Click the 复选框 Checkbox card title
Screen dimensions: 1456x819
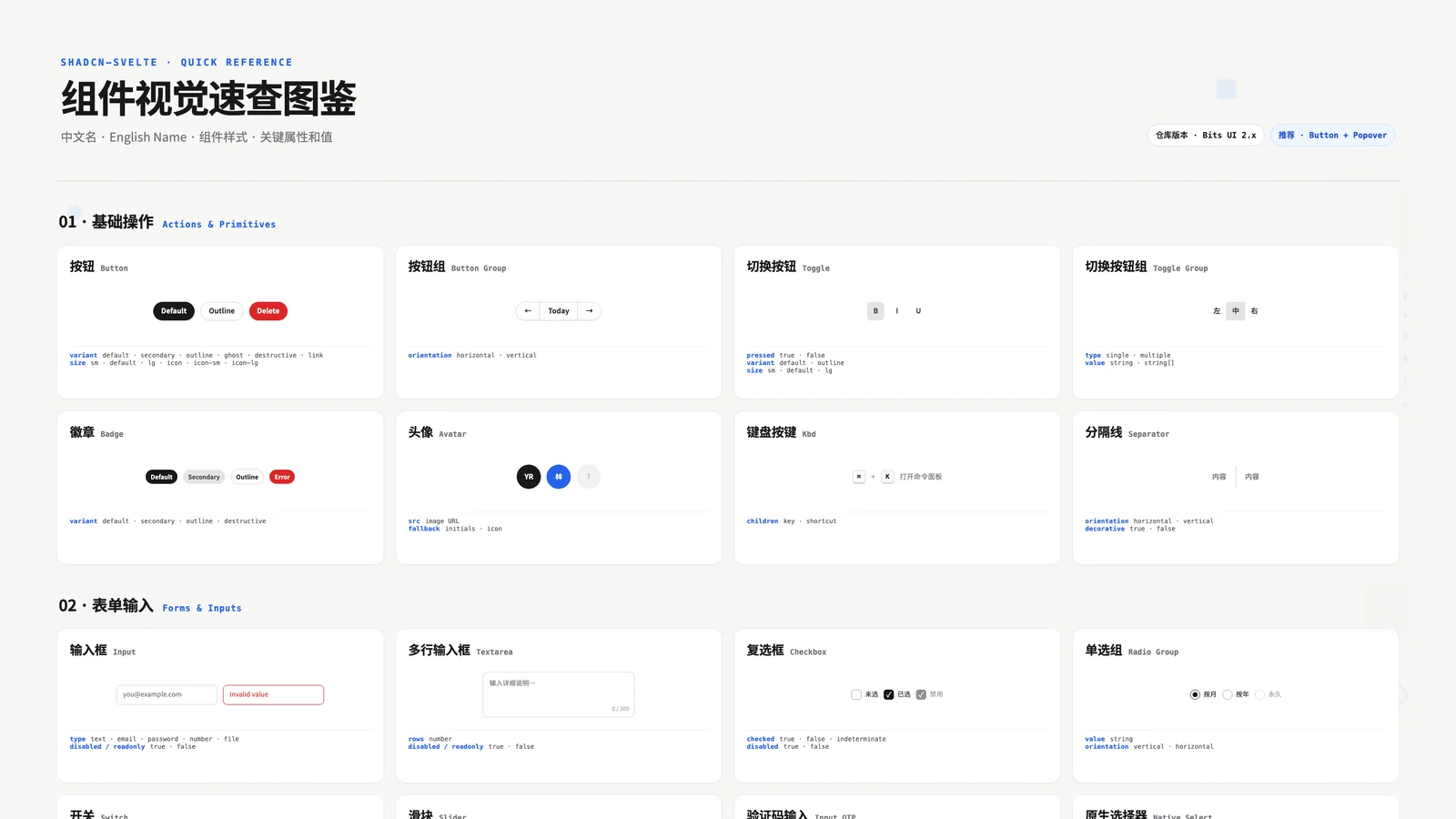[x=786, y=651]
